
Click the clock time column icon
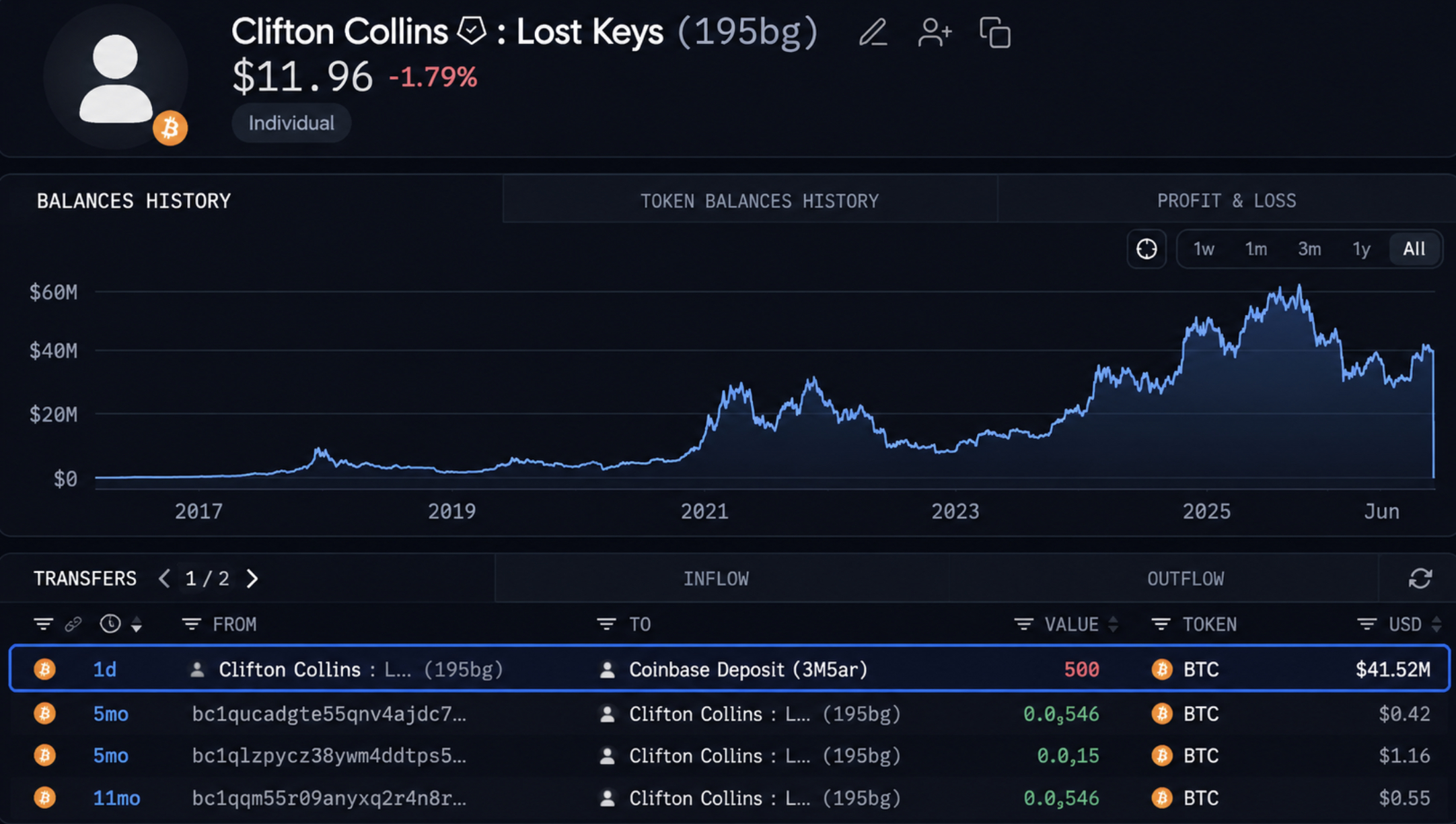110,624
